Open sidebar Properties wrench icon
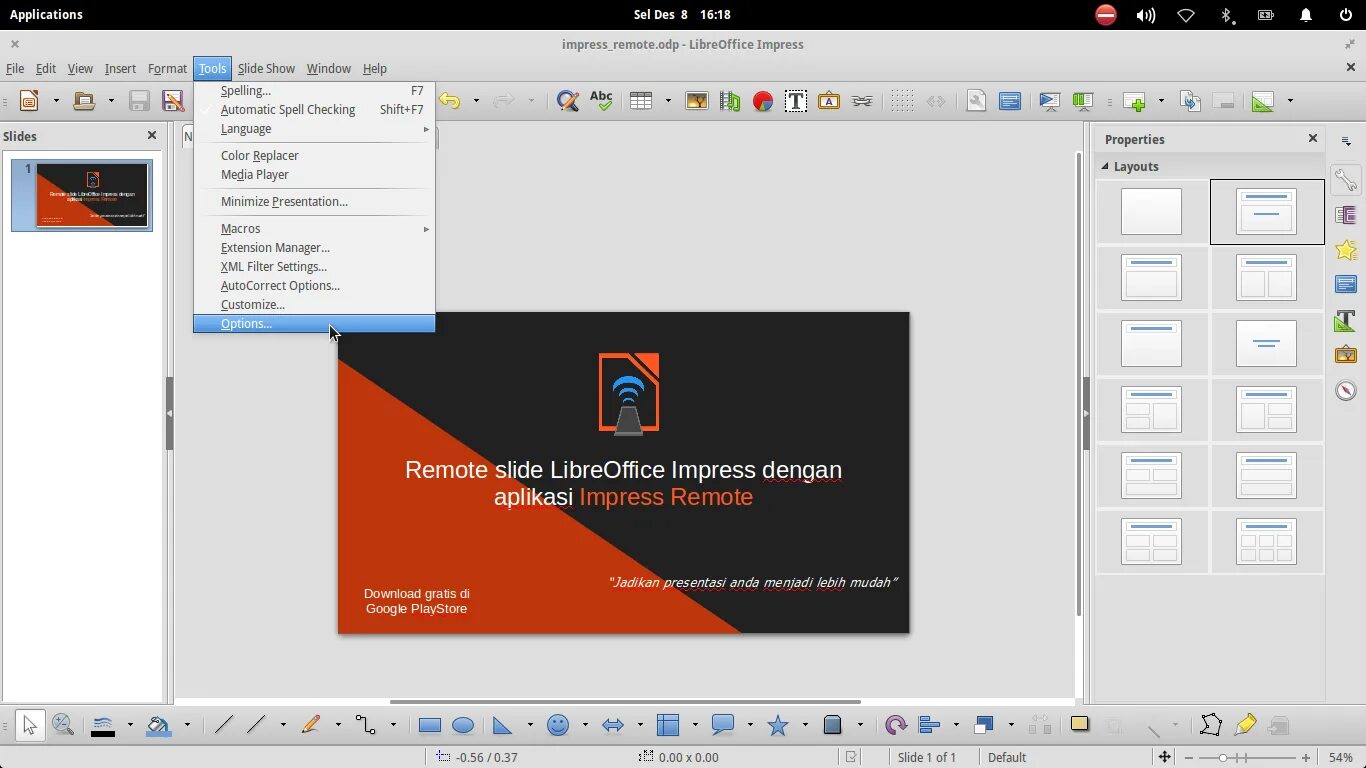The width and height of the screenshot is (1366, 768). tap(1346, 180)
